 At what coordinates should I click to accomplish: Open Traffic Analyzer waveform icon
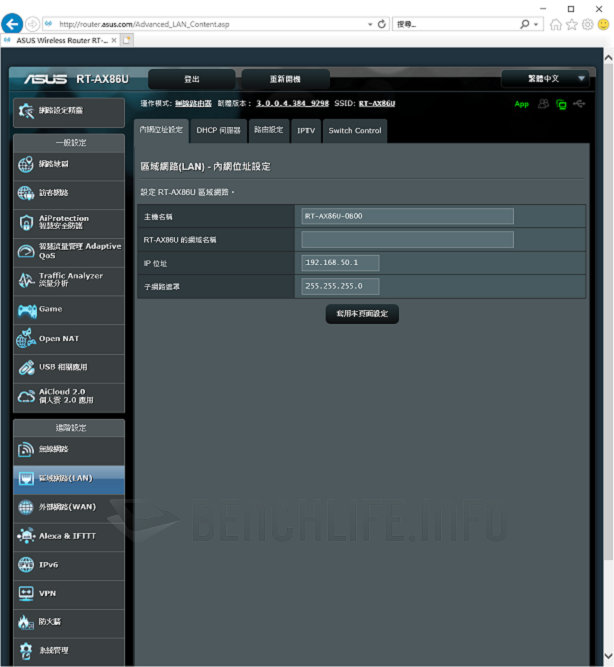(x=26, y=280)
